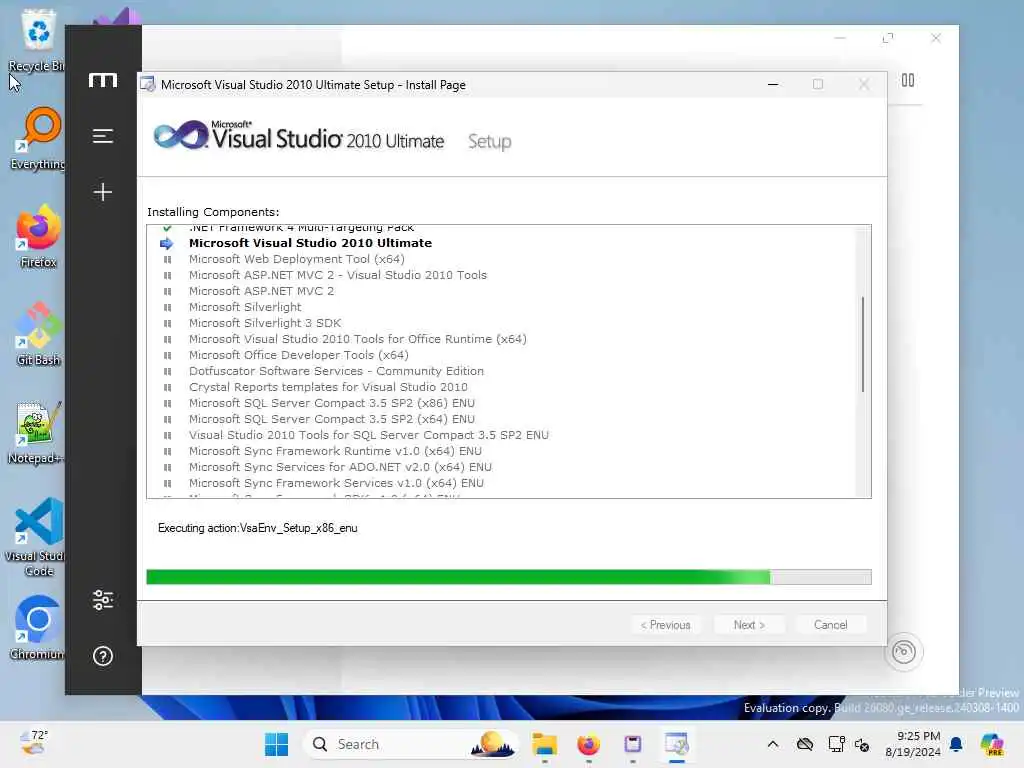The width and height of the screenshot is (1024, 768).
Task: Open Everything desktop shortcut
Action: coord(37,138)
